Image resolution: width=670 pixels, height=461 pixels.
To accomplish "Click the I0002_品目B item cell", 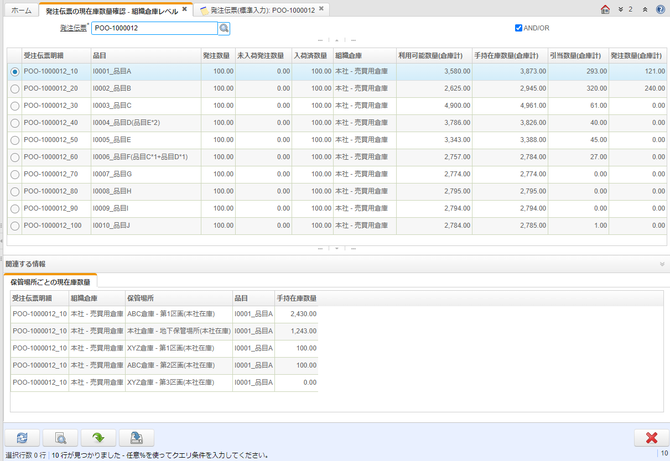I will click(x=146, y=89).
